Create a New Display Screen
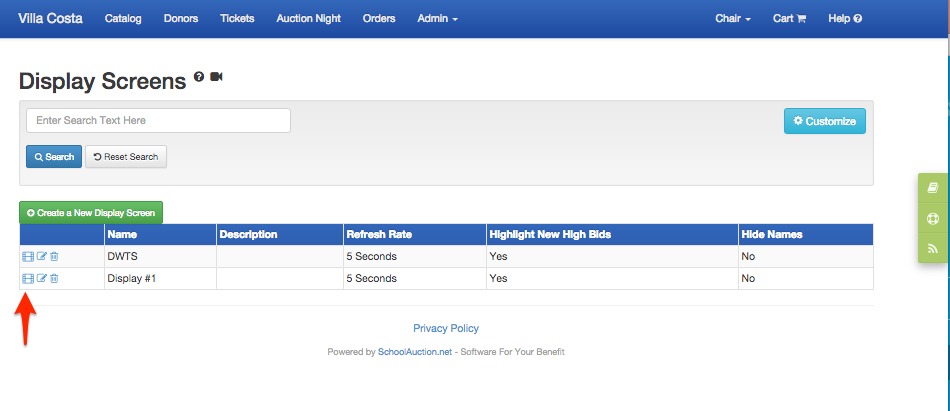The width and height of the screenshot is (950, 411). click(91, 213)
